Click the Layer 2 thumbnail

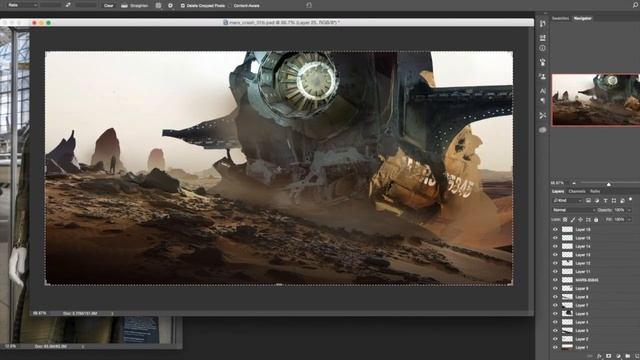click(x=567, y=339)
